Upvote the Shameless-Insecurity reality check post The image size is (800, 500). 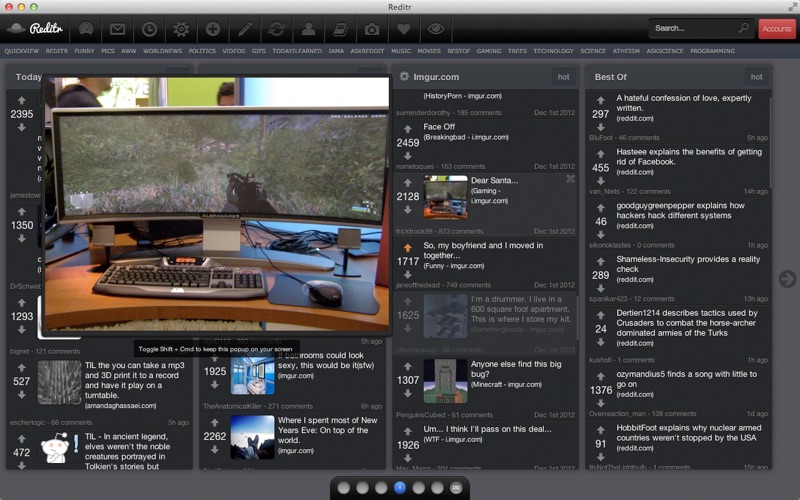point(601,262)
